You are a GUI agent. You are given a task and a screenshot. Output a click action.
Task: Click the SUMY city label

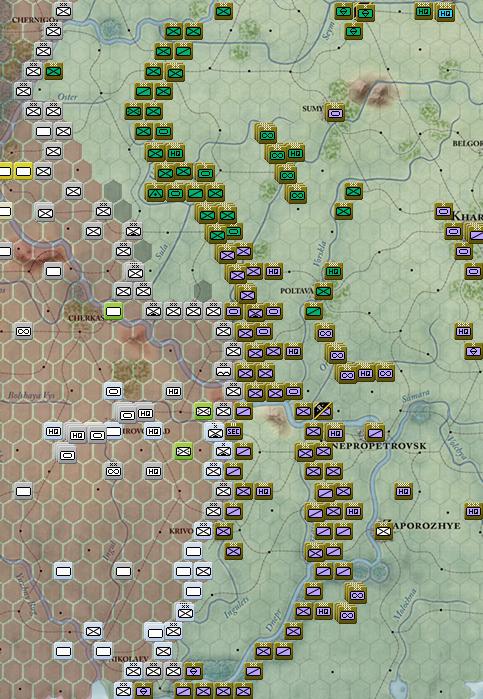point(313,108)
